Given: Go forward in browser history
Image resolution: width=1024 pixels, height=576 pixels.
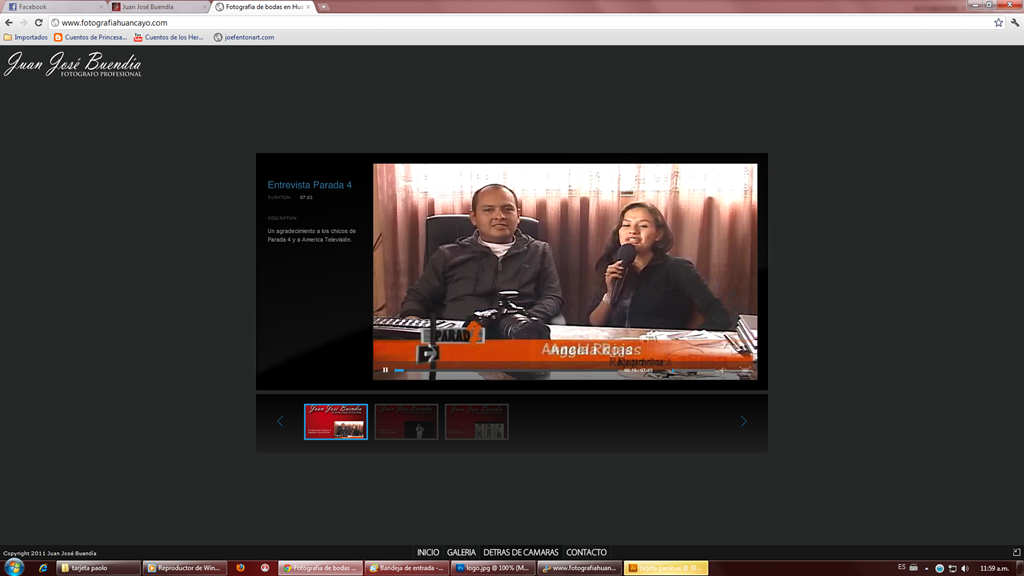Looking at the screenshot, I should (x=24, y=23).
